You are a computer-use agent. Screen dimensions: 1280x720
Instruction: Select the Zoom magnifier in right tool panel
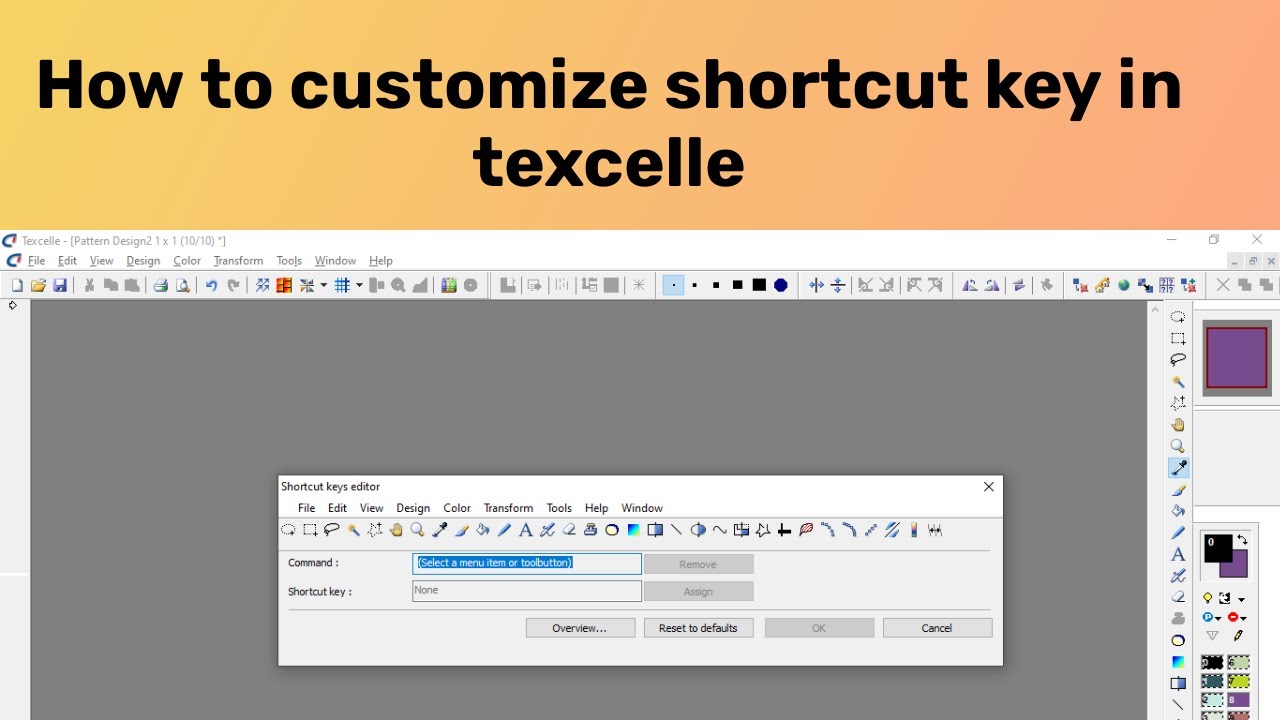click(1178, 446)
